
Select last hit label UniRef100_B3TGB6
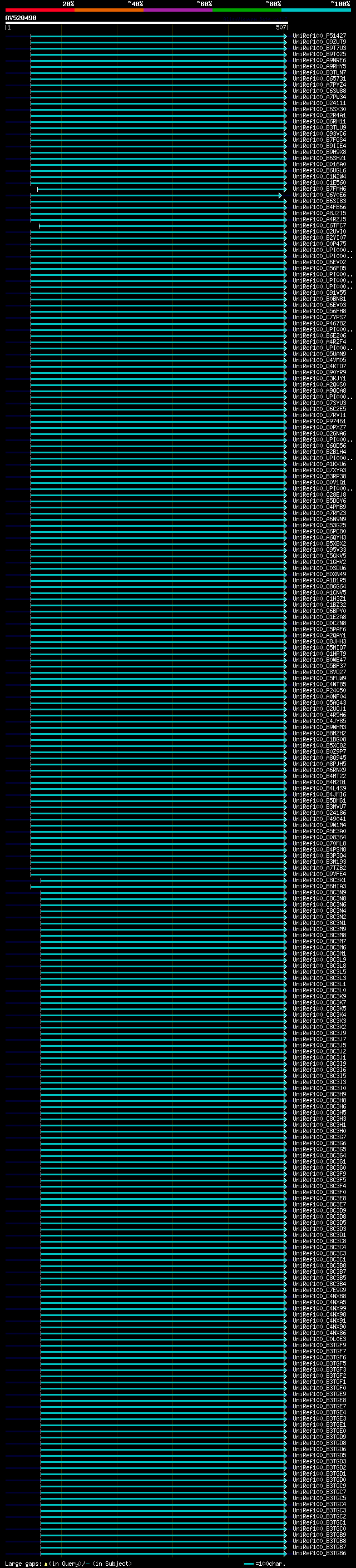click(319, 1553)
